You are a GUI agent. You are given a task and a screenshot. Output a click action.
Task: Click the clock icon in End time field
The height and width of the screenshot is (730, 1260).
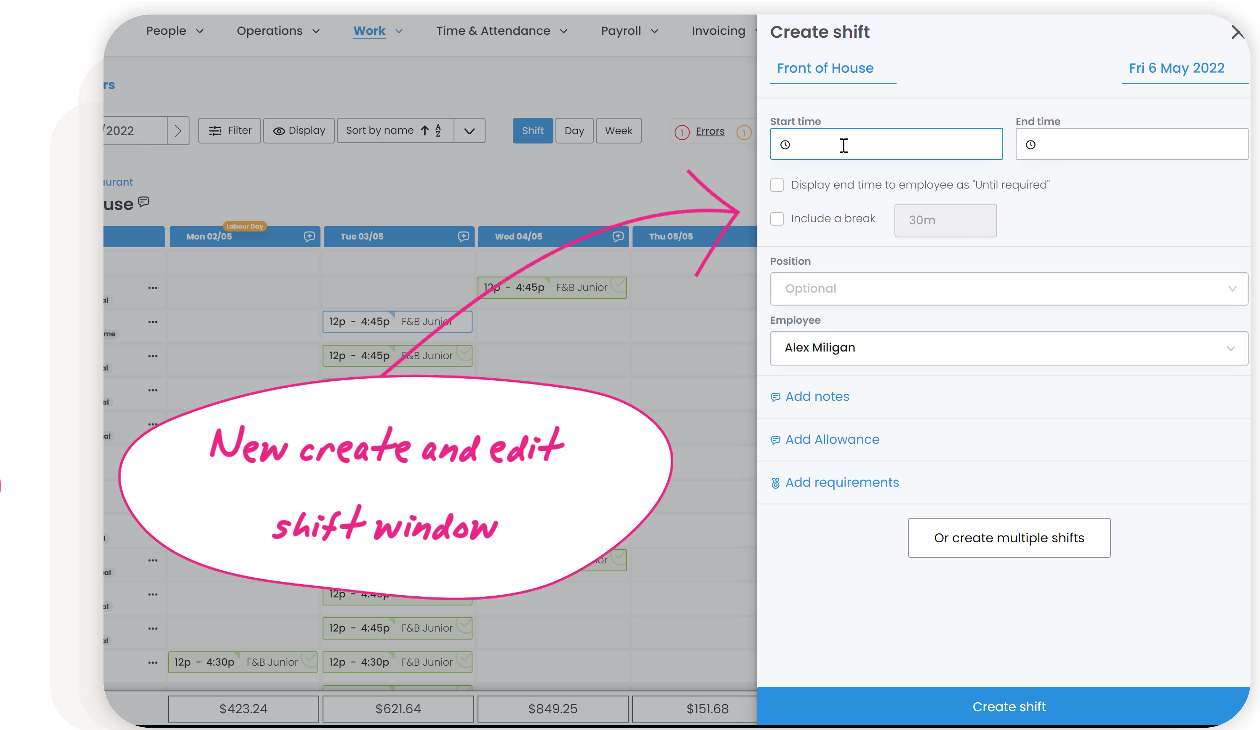click(x=1031, y=145)
